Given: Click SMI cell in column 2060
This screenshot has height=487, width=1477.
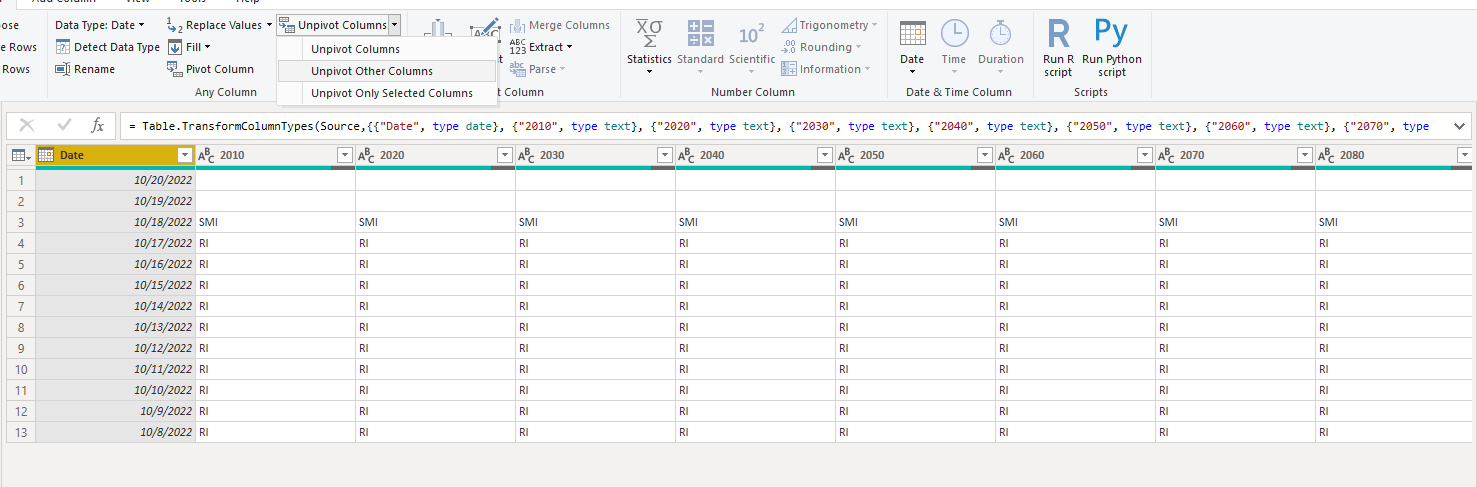Looking at the screenshot, I should click(x=1075, y=222).
